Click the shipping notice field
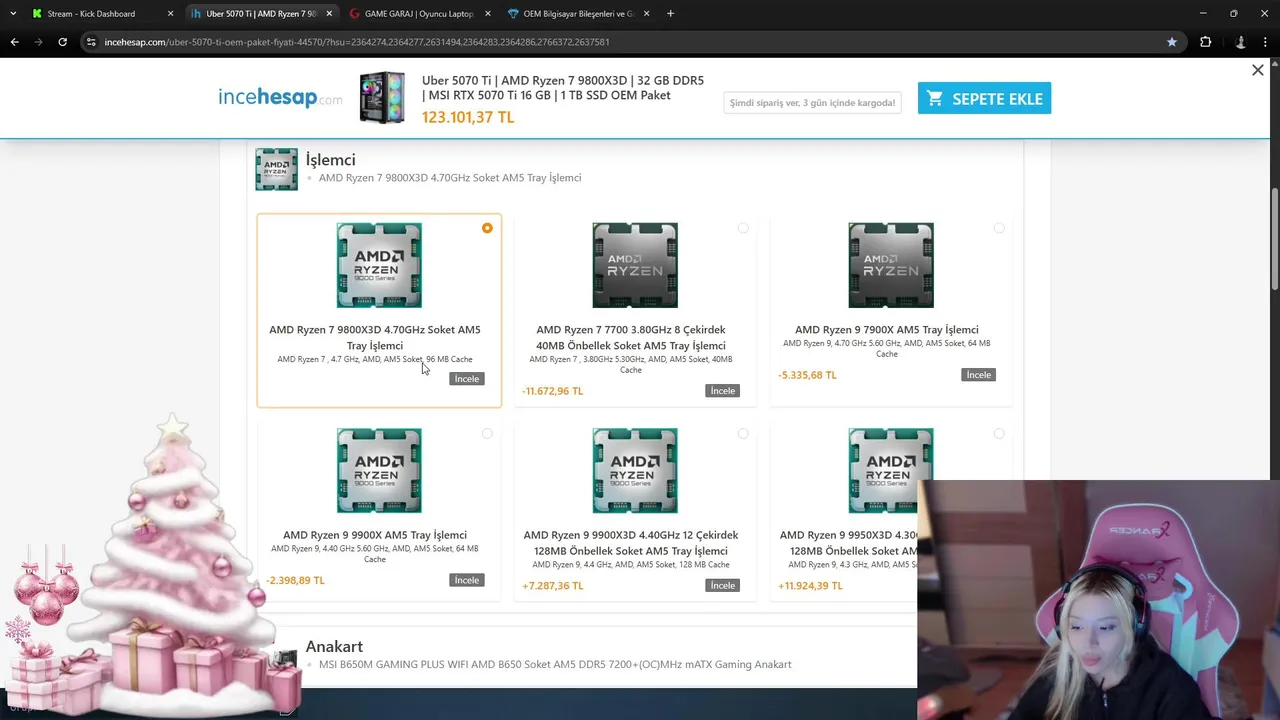The image size is (1280, 720). coord(812,102)
